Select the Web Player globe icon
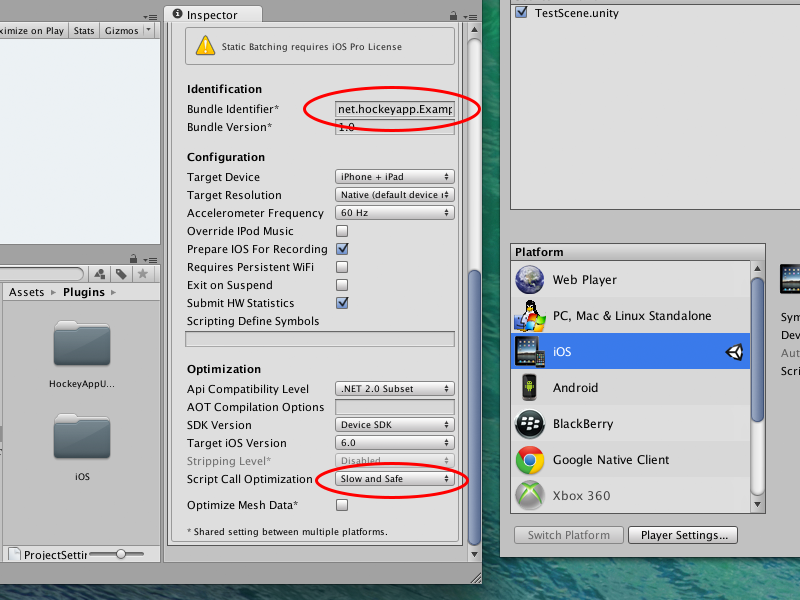 click(x=530, y=280)
